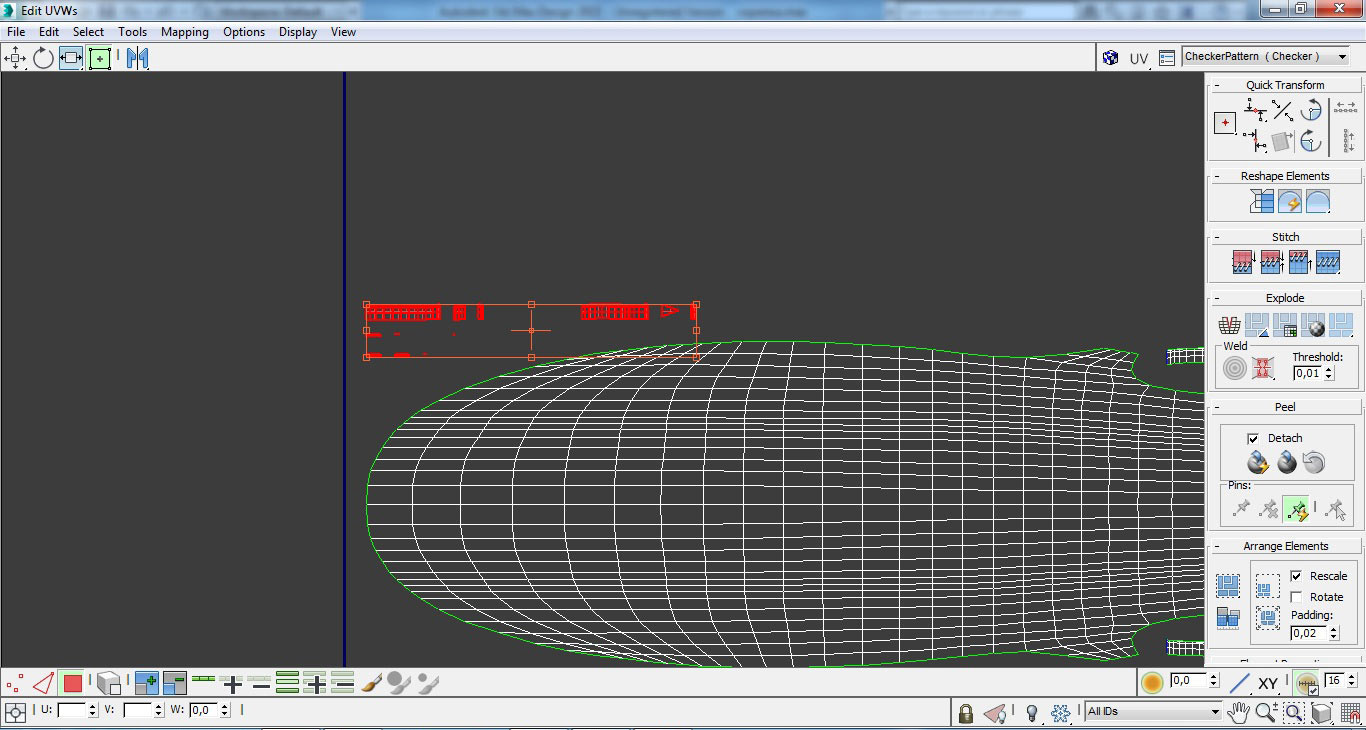Click the lock selection padlock icon
Screen dimensions: 1366x730
click(965, 713)
